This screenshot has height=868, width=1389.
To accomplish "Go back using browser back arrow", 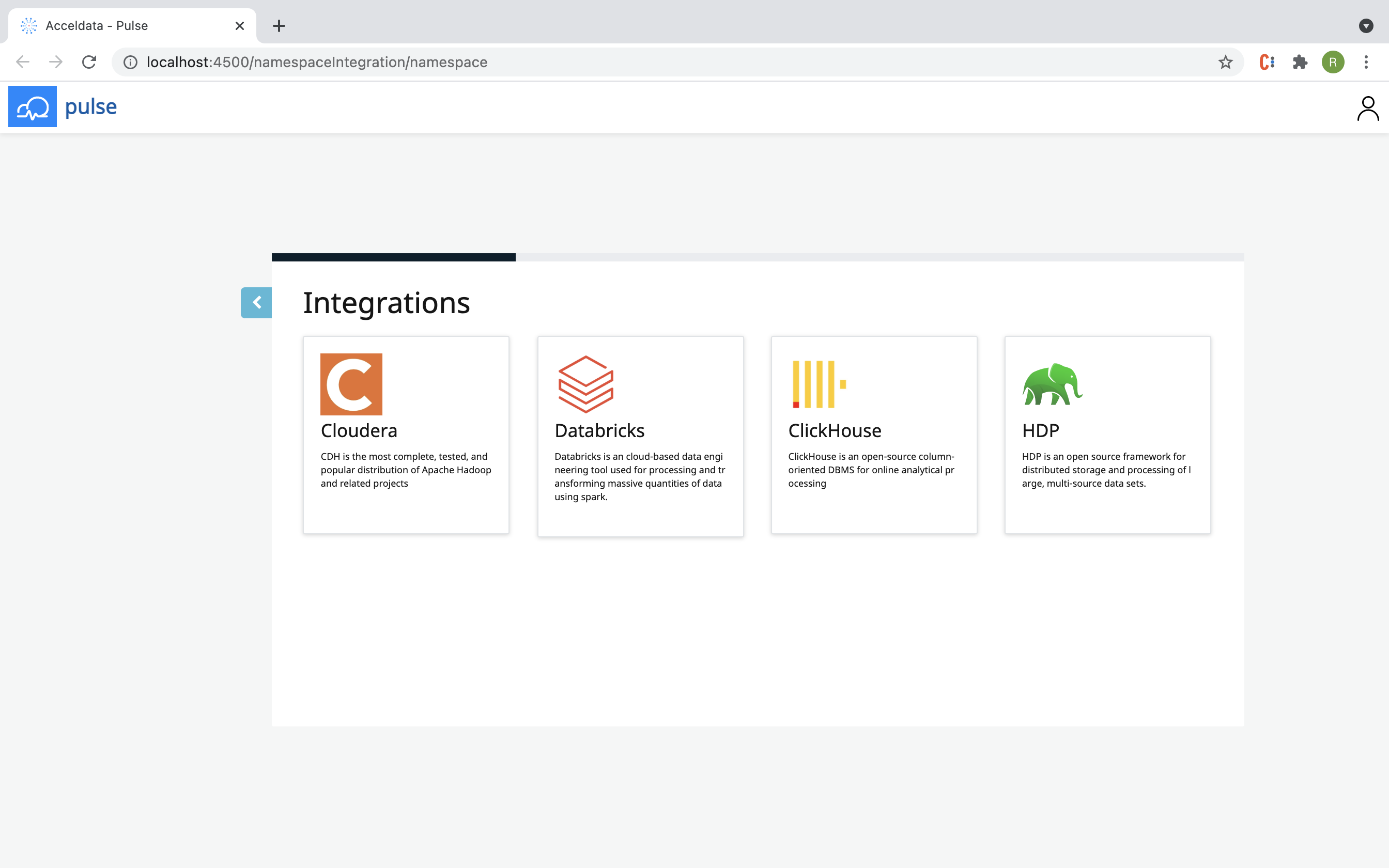I will click(x=23, y=62).
